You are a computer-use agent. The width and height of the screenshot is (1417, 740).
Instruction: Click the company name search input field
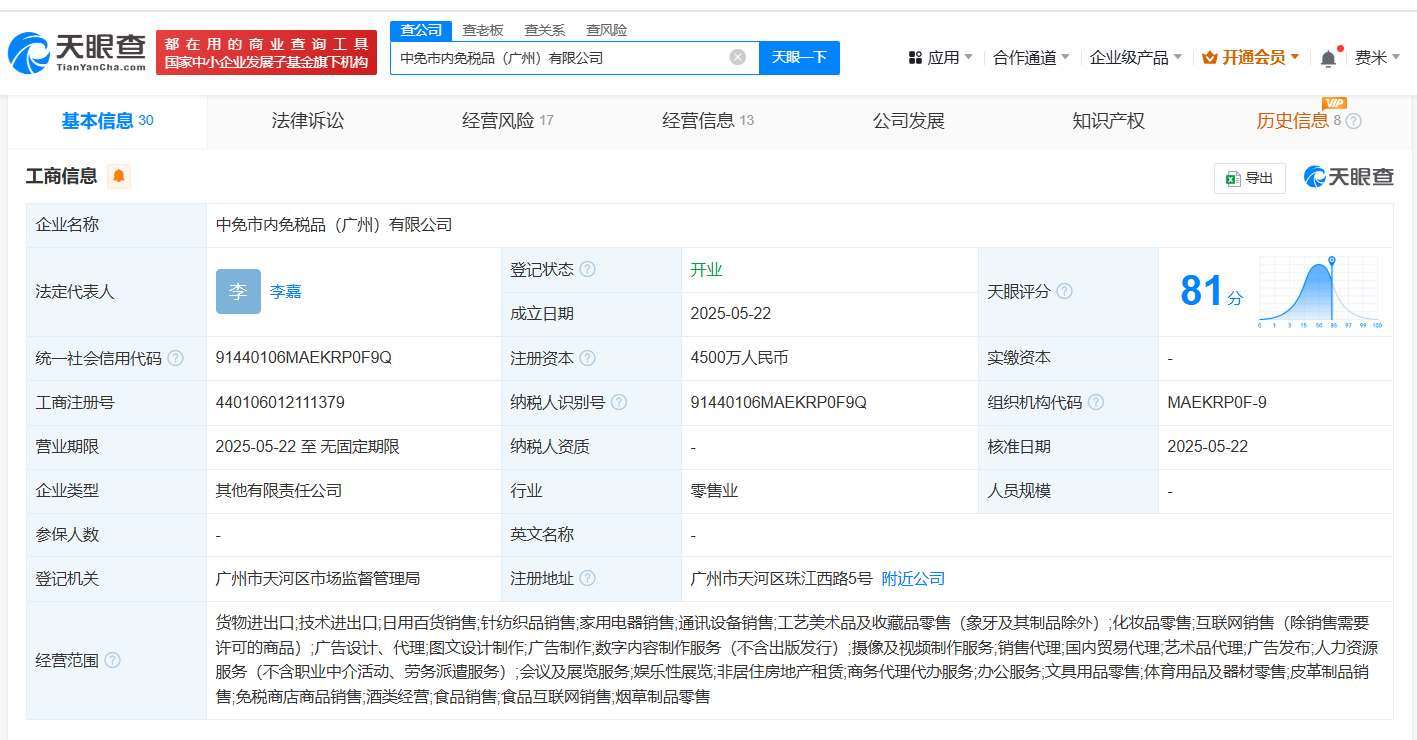(560, 57)
